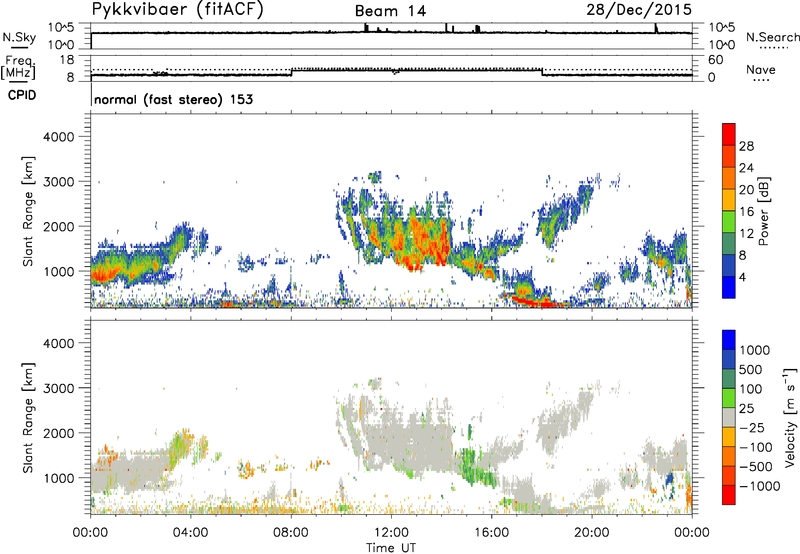
Task: Click the '3000' tick of the power panel
Action: [58, 182]
